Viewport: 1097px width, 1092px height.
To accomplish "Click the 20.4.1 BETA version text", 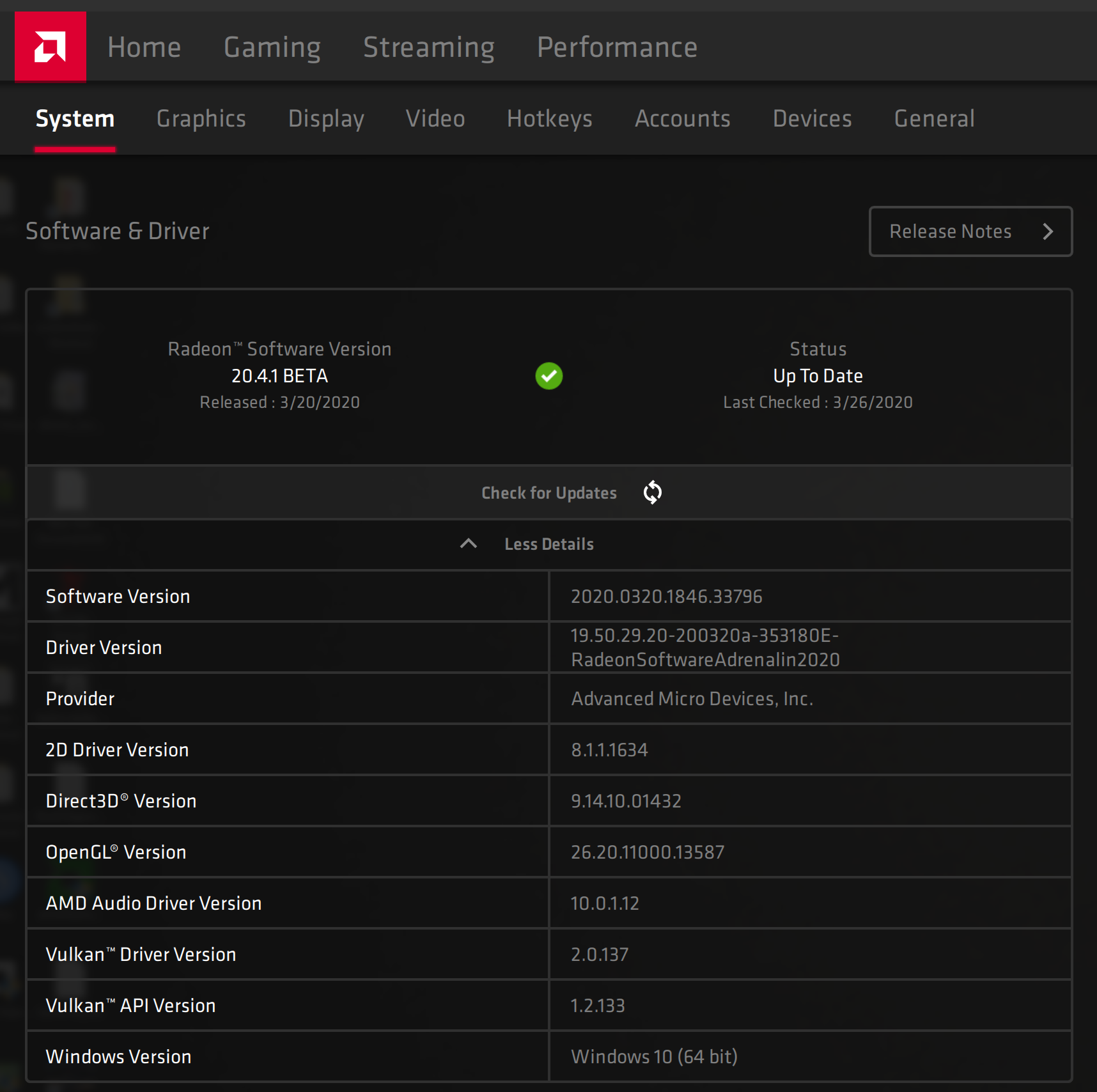I will click(x=279, y=376).
